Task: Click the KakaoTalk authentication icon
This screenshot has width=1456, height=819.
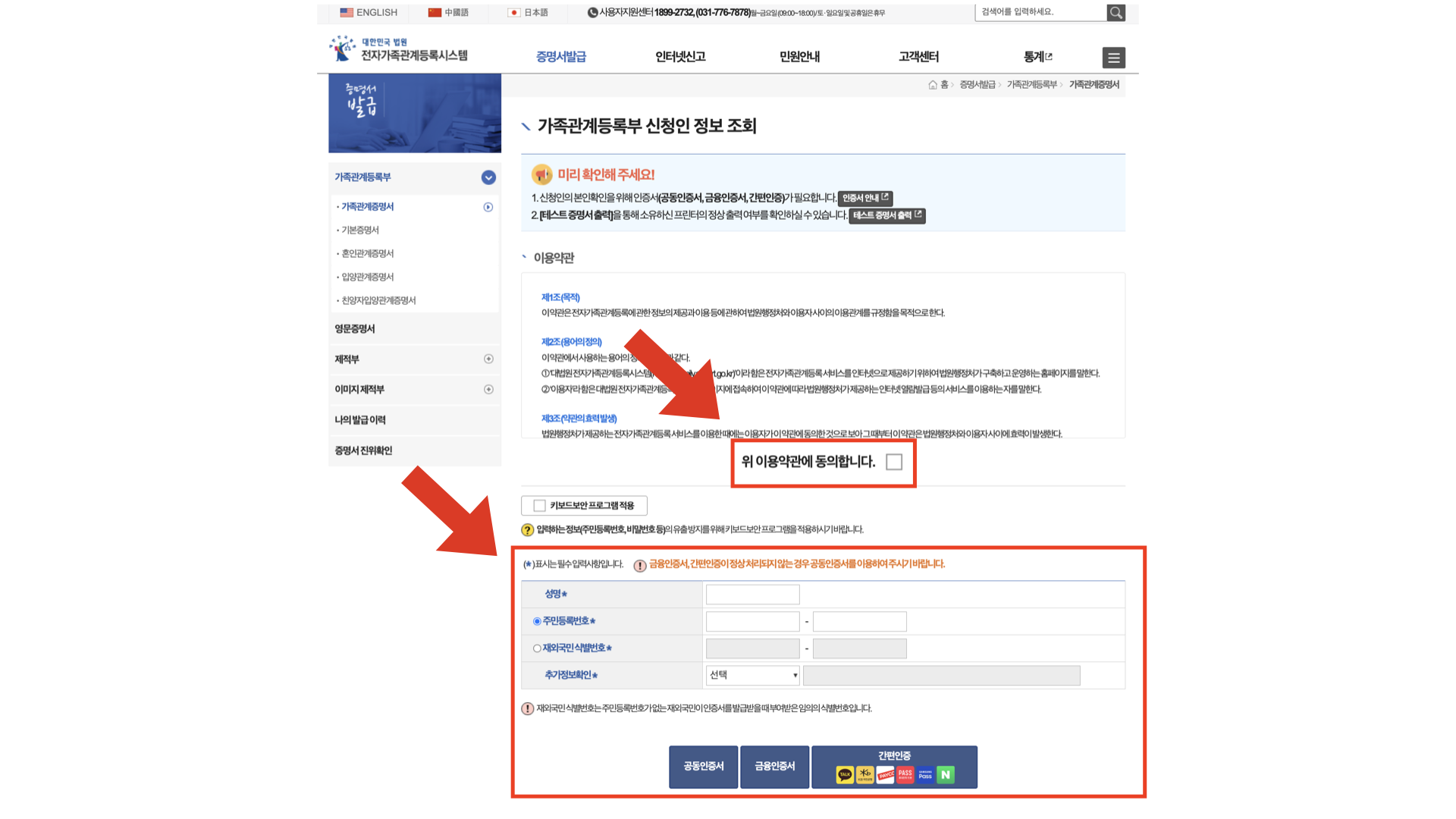Action: click(x=845, y=774)
